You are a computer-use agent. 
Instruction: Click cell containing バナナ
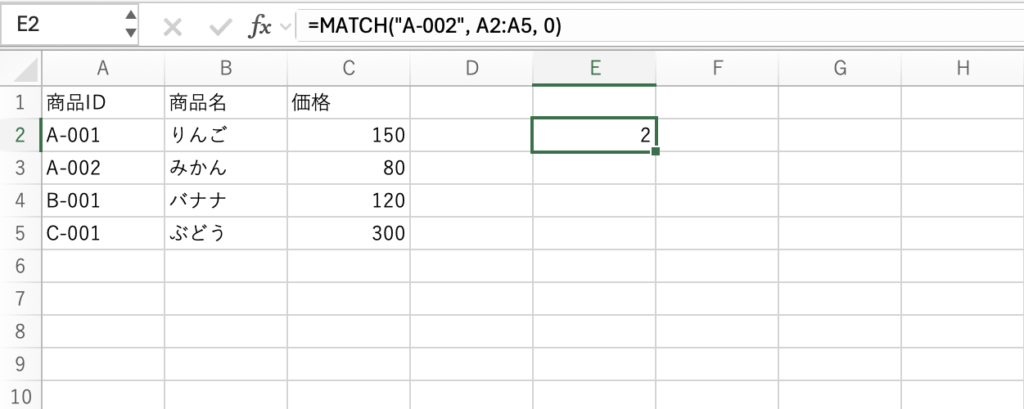[225, 200]
